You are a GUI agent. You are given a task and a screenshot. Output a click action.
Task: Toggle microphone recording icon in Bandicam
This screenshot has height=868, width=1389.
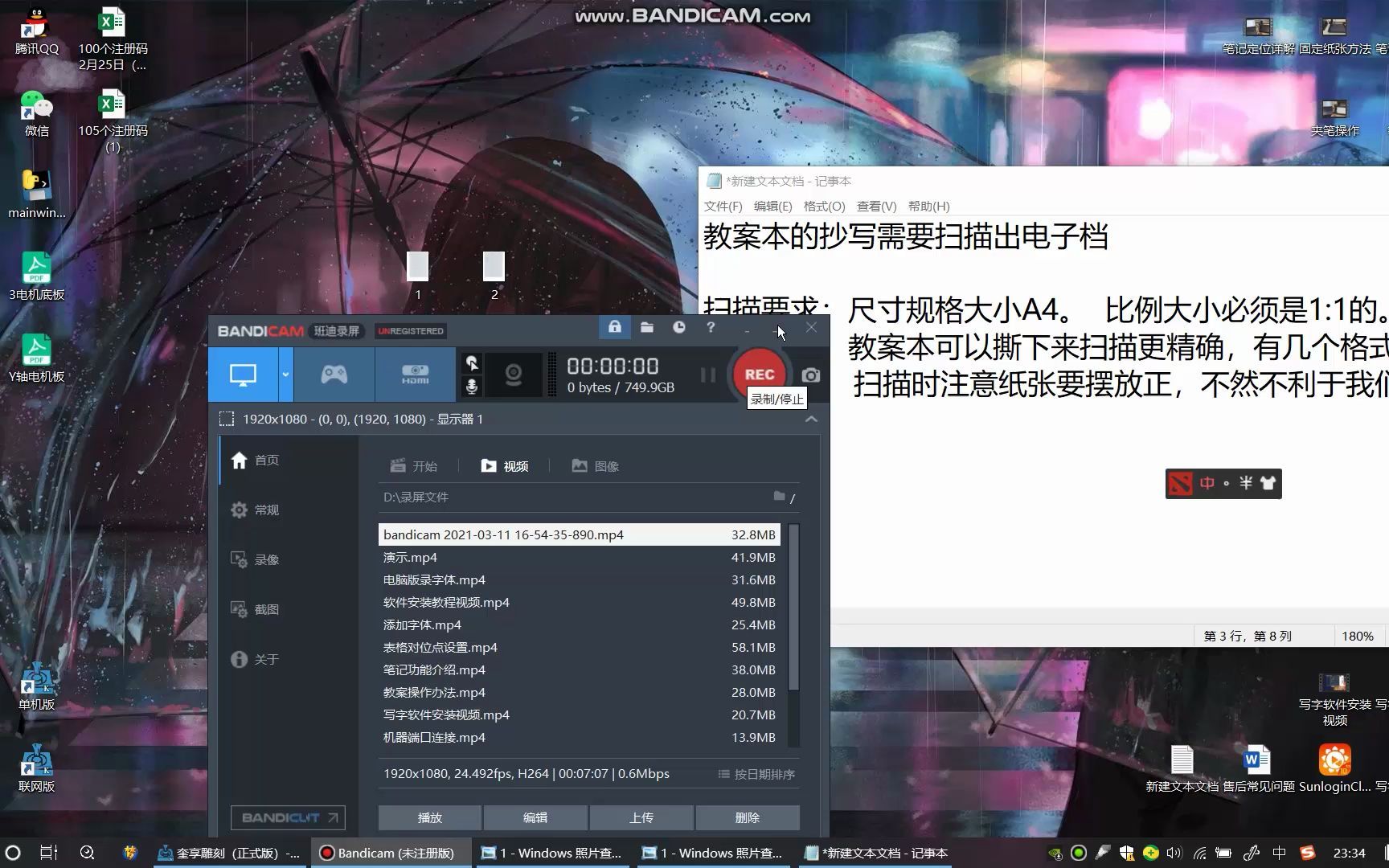[x=472, y=387]
